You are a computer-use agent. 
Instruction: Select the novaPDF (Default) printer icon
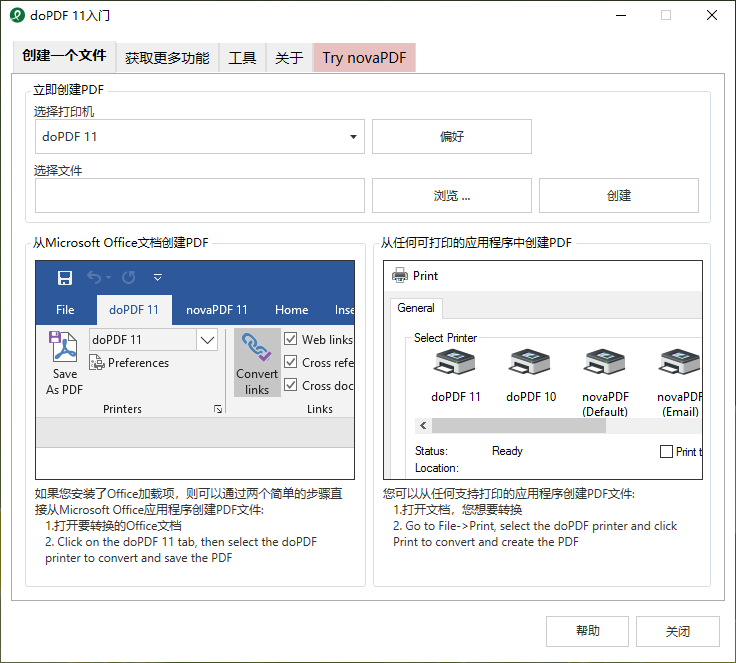(605, 362)
